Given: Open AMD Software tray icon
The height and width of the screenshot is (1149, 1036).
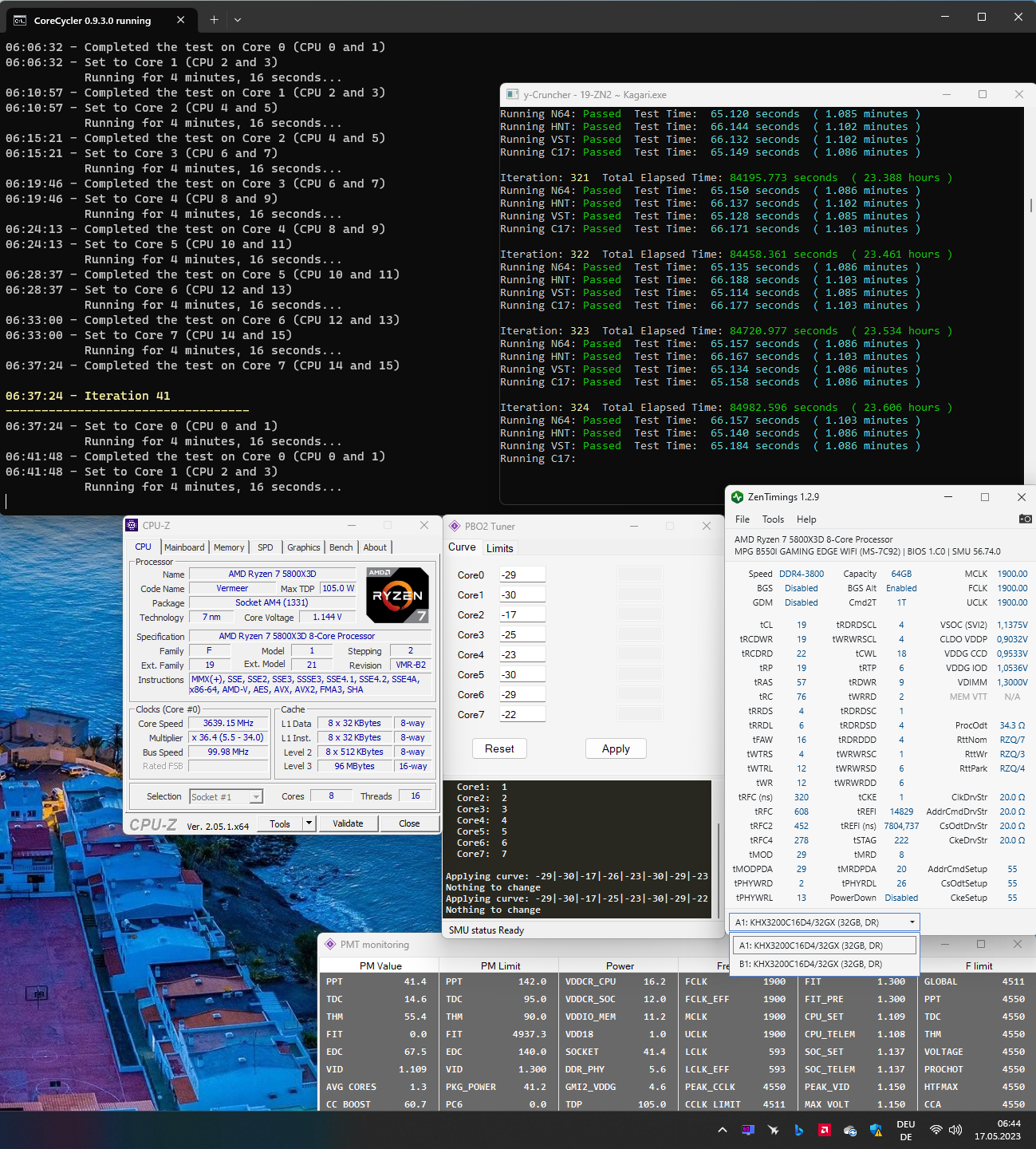Looking at the screenshot, I should tap(825, 1130).
